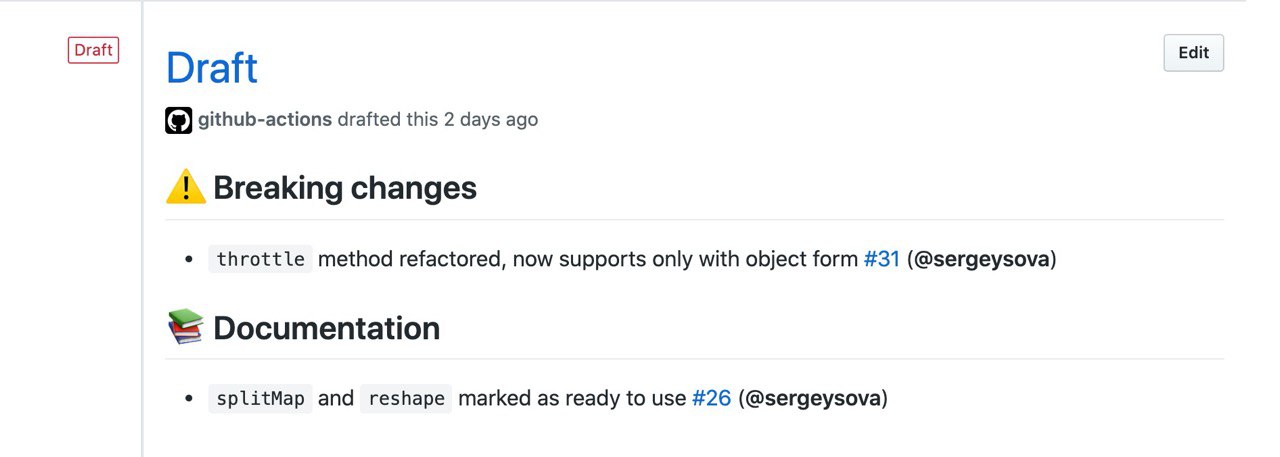
Task: Click the warning sign emoji icon
Action: click(186, 187)
